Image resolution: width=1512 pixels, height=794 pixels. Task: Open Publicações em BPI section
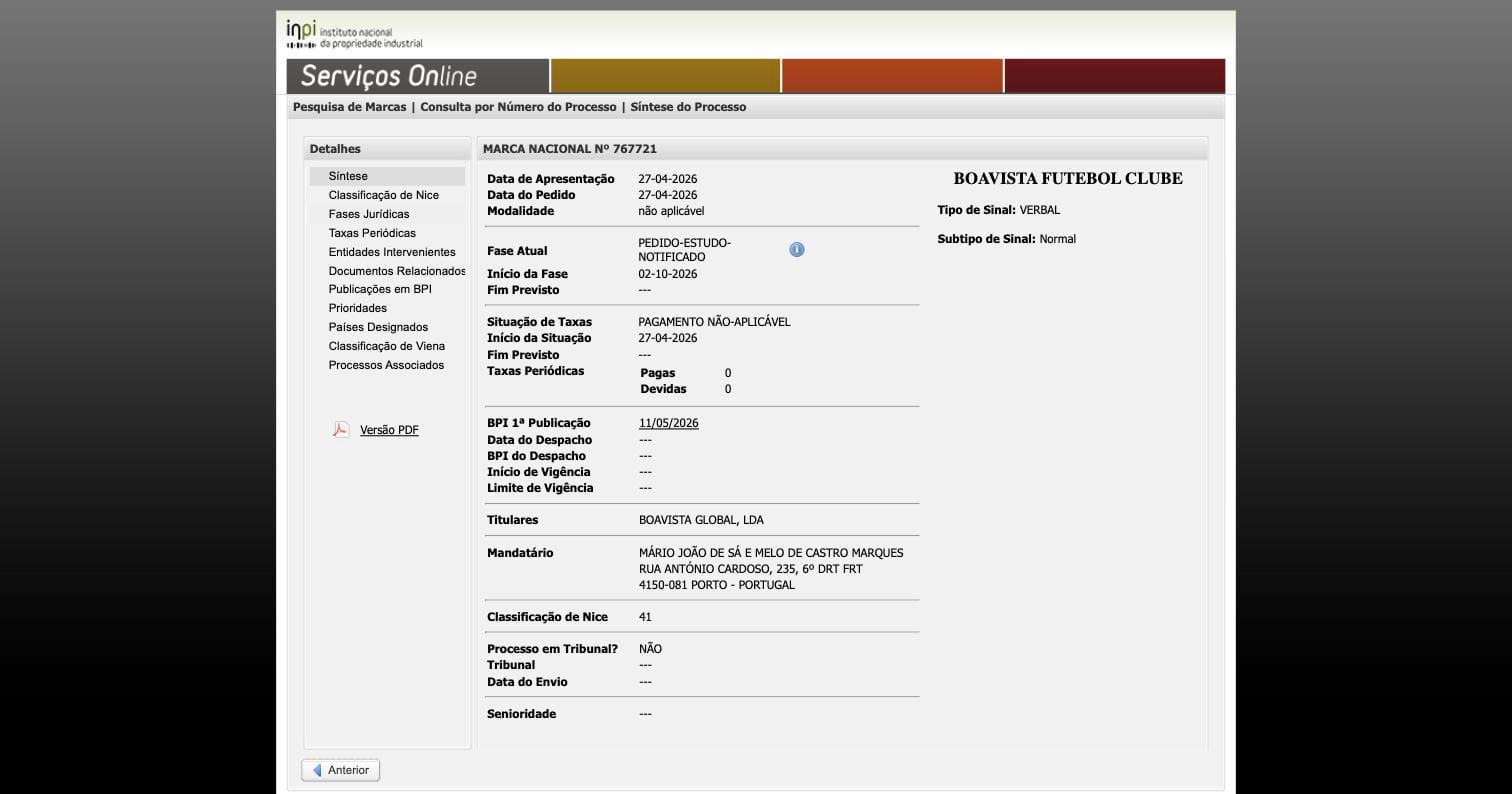(380, 289)
